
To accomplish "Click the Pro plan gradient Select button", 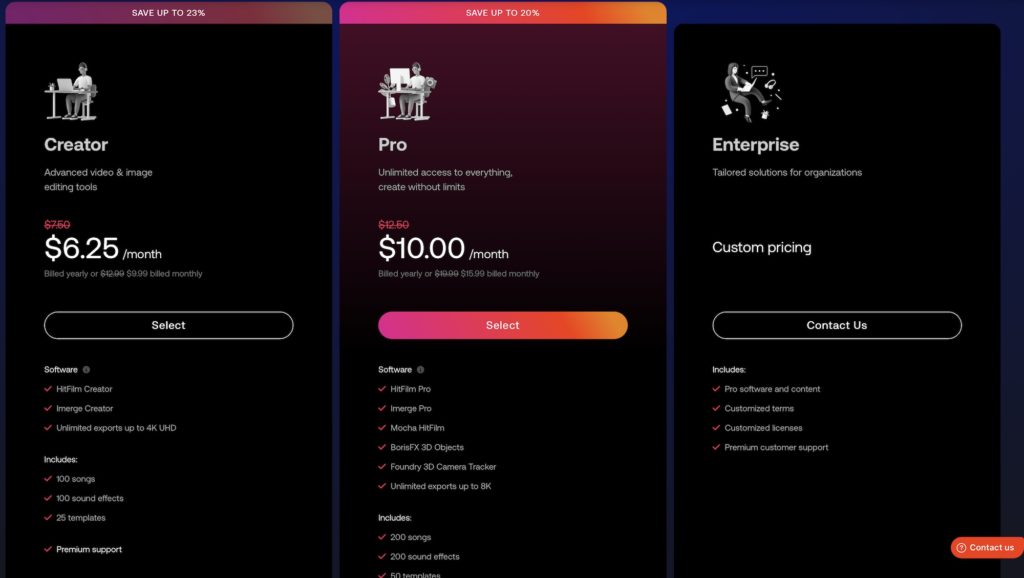I will coord(502,325).
